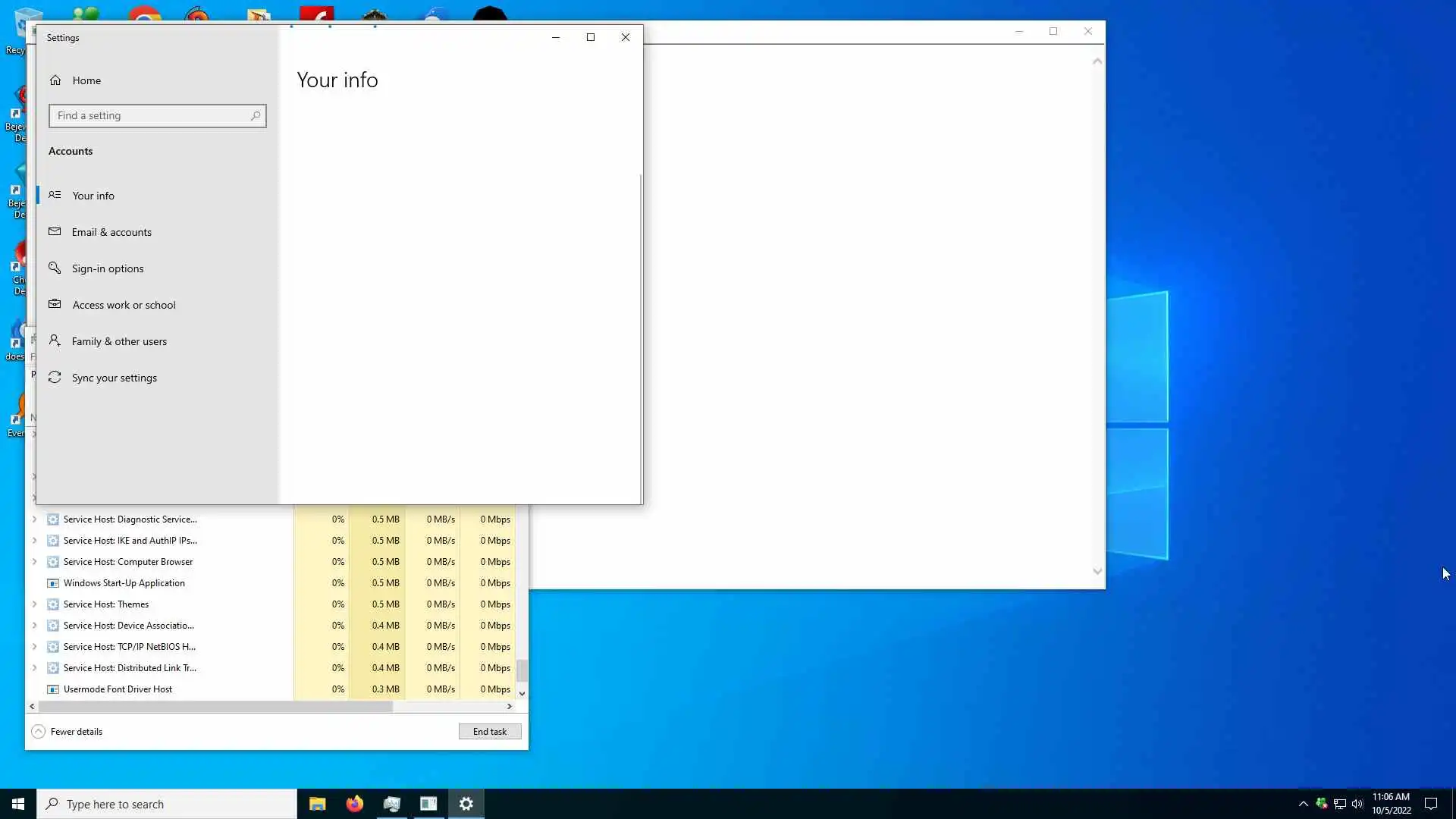Select Your info in Accounts sidebar
Image resolution: width=1456 pixels, height=819 pixels.
click(x=93, y=196)
